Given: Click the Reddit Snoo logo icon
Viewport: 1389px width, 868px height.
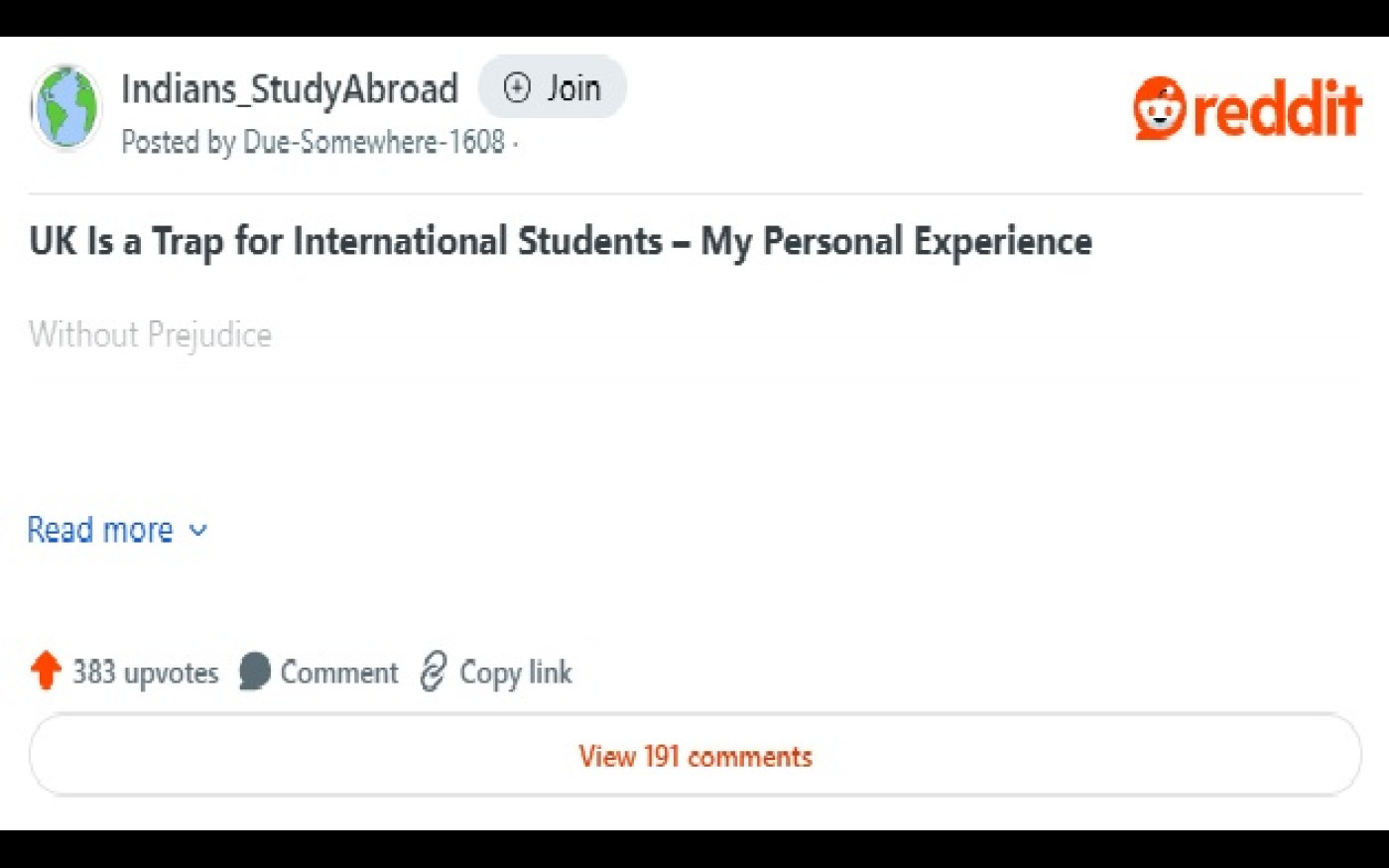Looking at the screenshot, I should tap(1160, 108).
